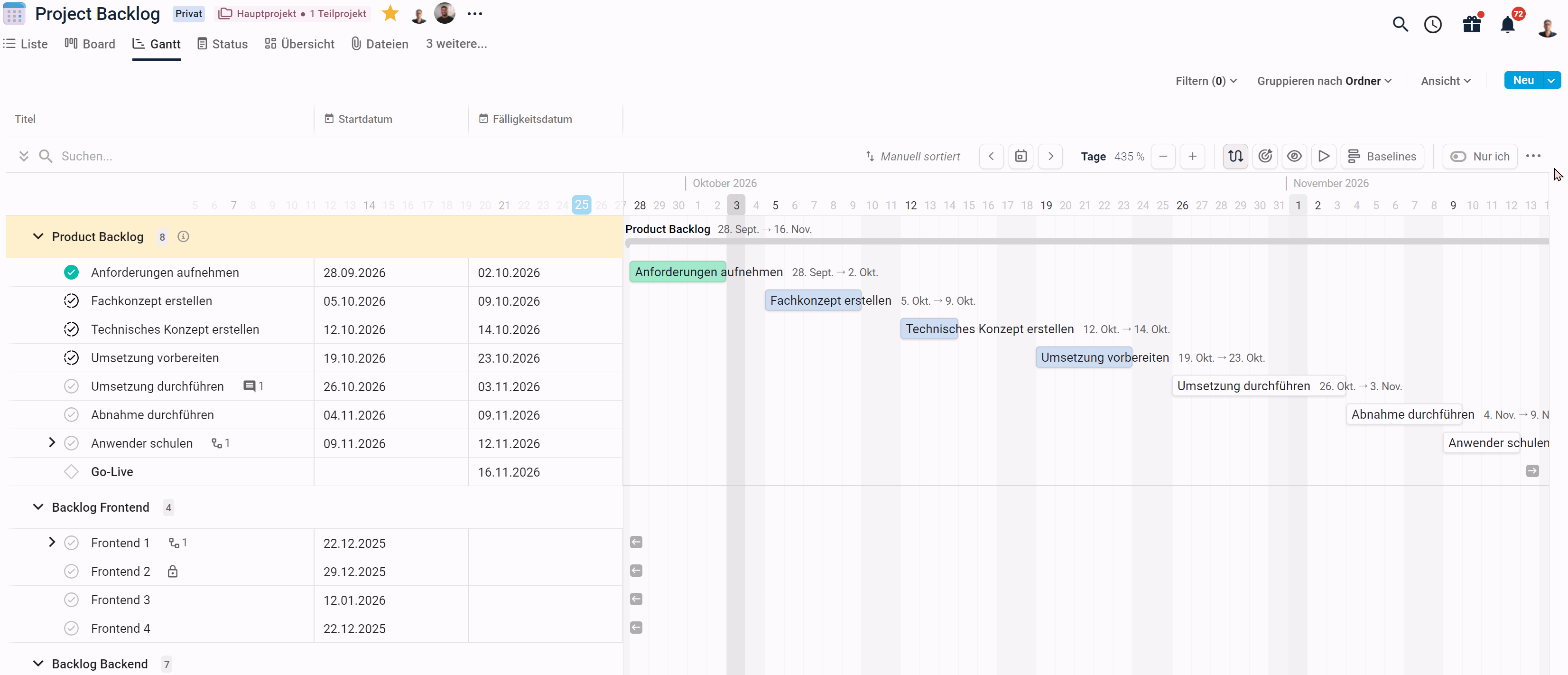Expand Frontend 1 subtasks
1568x675 pixels.
click(x=52, y=542)
